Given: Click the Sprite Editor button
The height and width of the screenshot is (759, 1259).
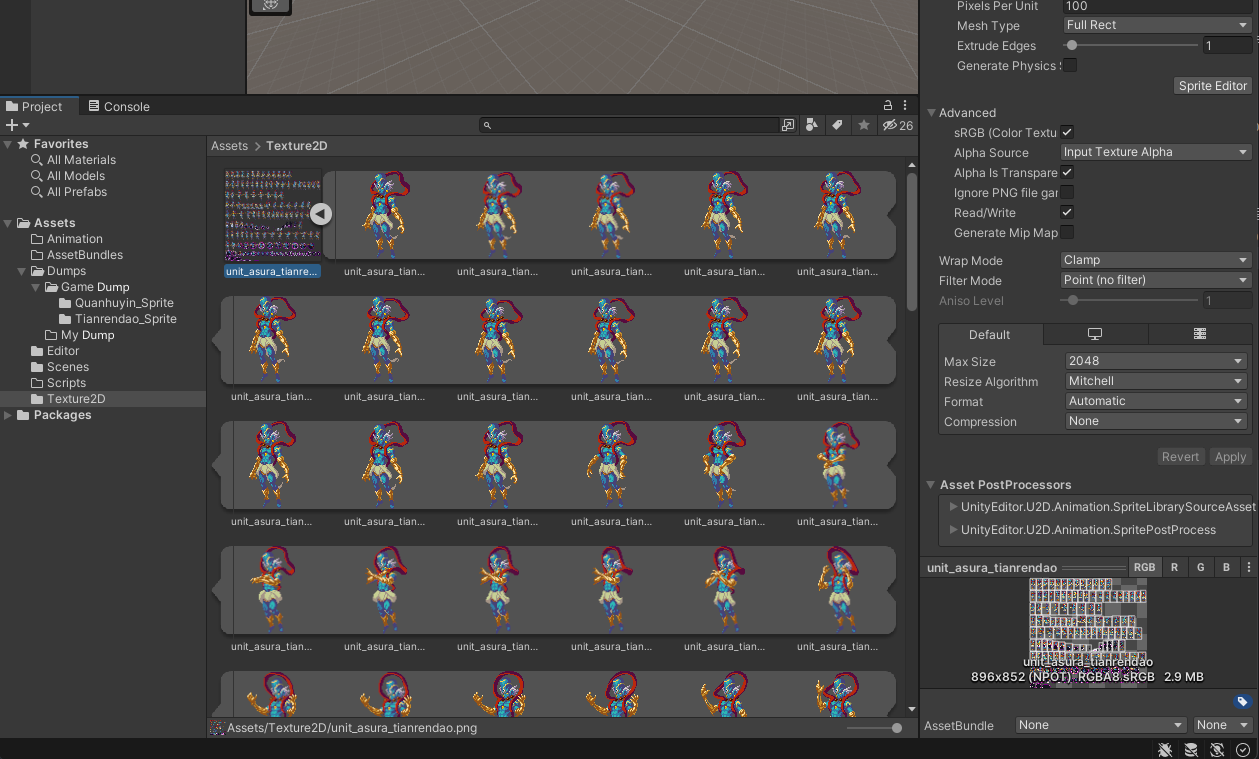Looking at the screenshot, I should click(1212, 86).
